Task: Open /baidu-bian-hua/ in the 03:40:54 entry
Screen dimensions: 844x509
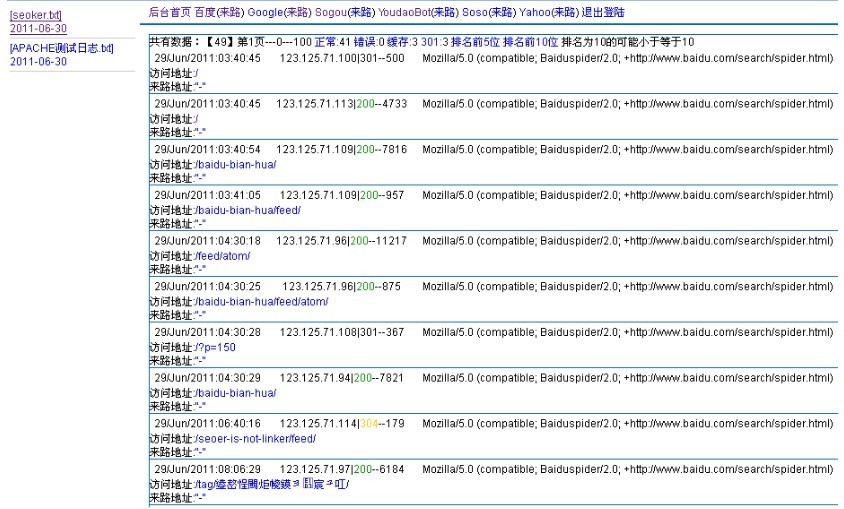Action: tap(235, 165)
